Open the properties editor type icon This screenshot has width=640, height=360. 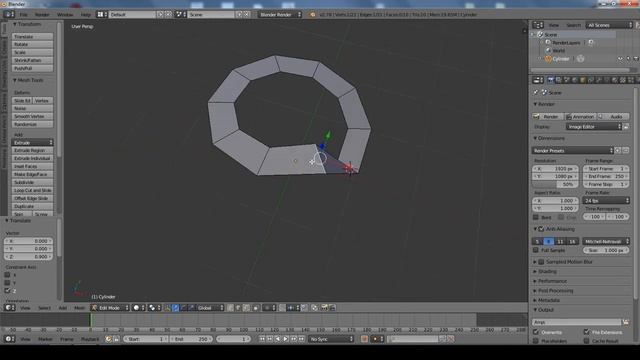(x=538, y=80)
